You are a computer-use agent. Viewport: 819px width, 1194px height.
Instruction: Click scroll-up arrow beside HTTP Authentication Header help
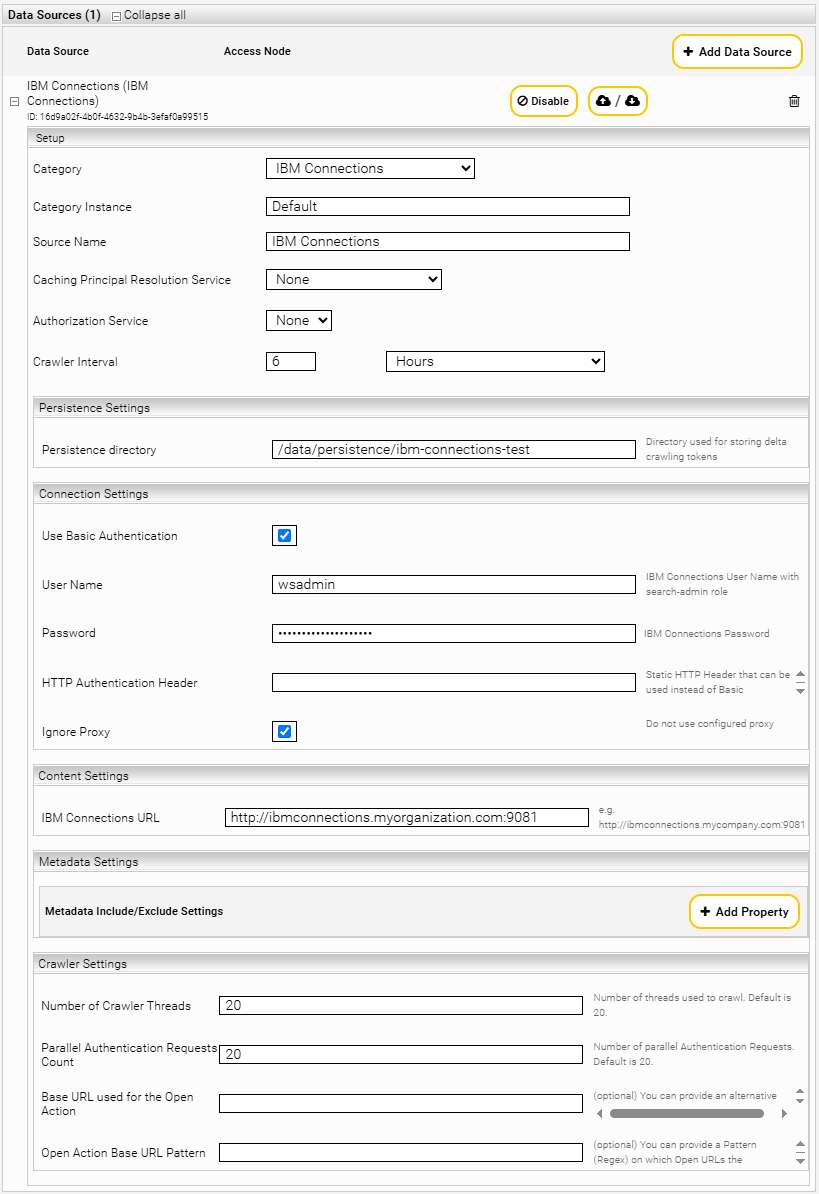[x=800, y=675]
